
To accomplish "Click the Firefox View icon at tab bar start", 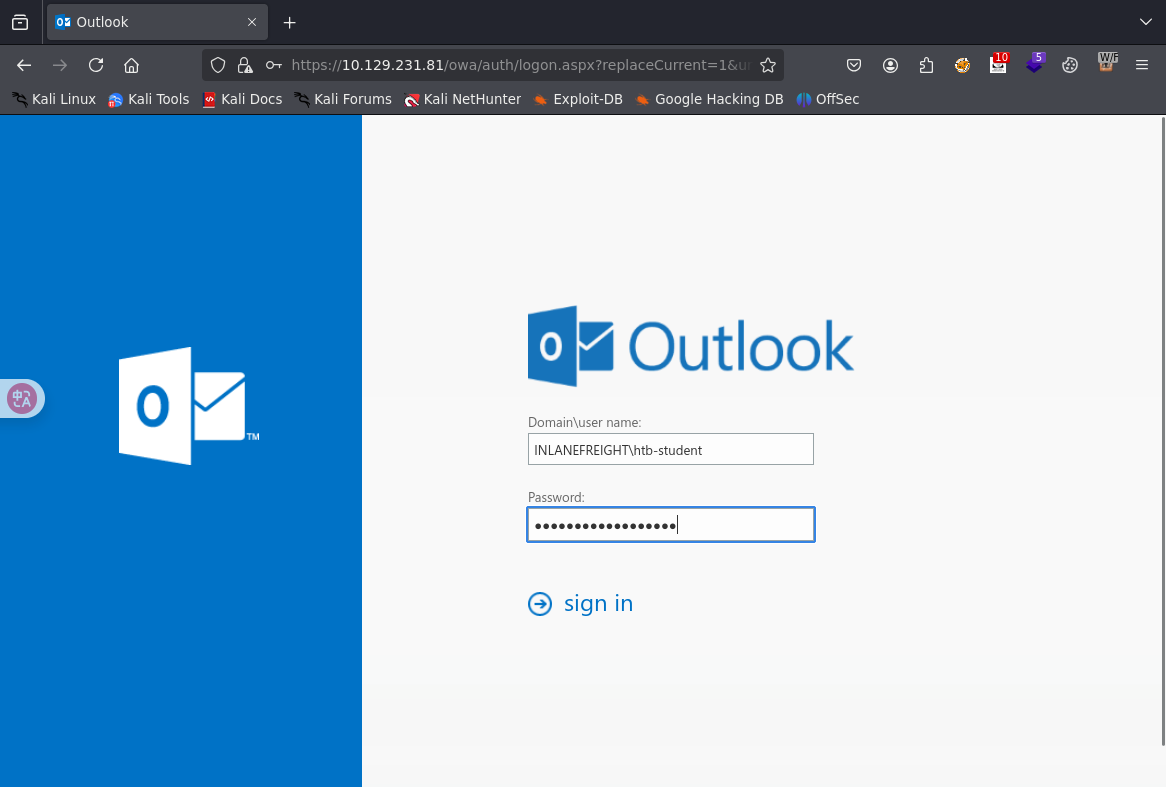I will click(x=20, y=22).
